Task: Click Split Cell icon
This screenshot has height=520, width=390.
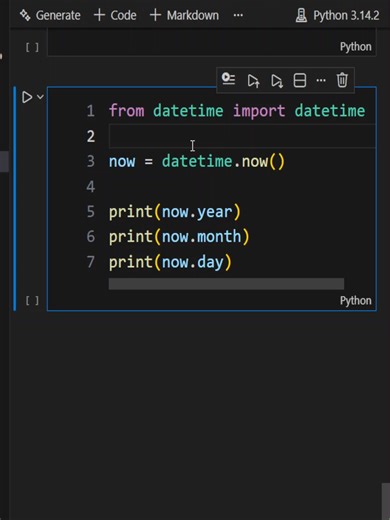Action: click(300, 80)
